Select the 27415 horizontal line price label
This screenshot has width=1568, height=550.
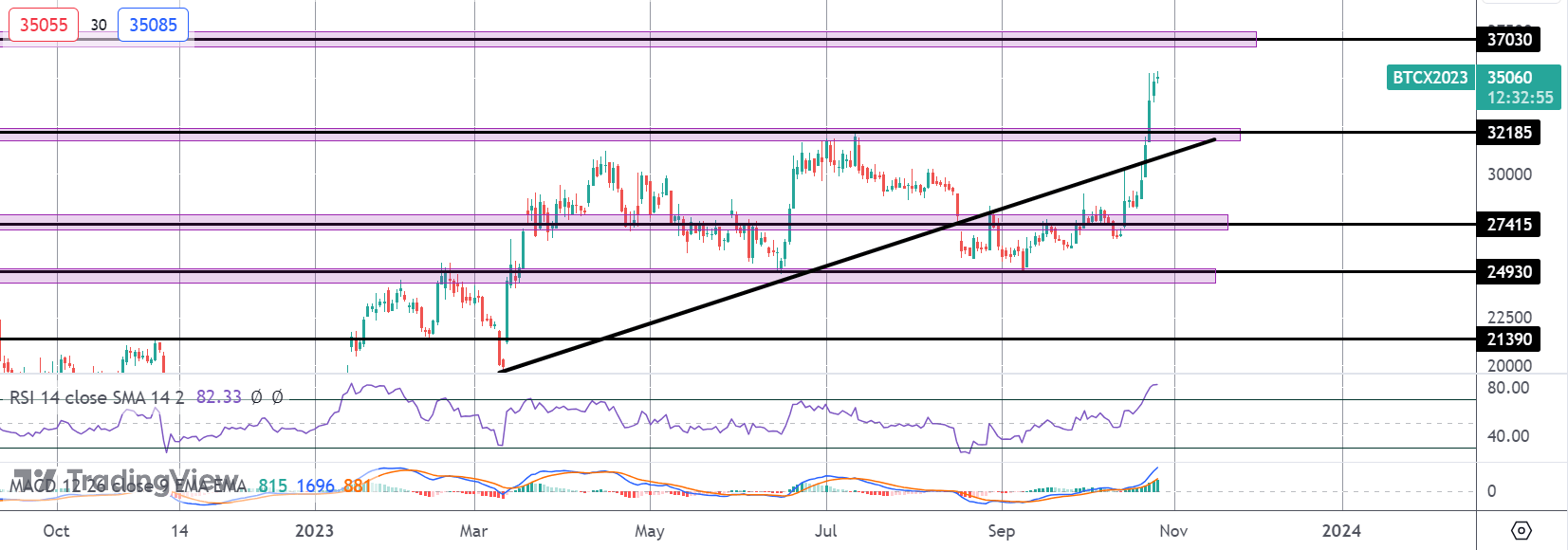pyautogui.click(x=1508, y=224)
